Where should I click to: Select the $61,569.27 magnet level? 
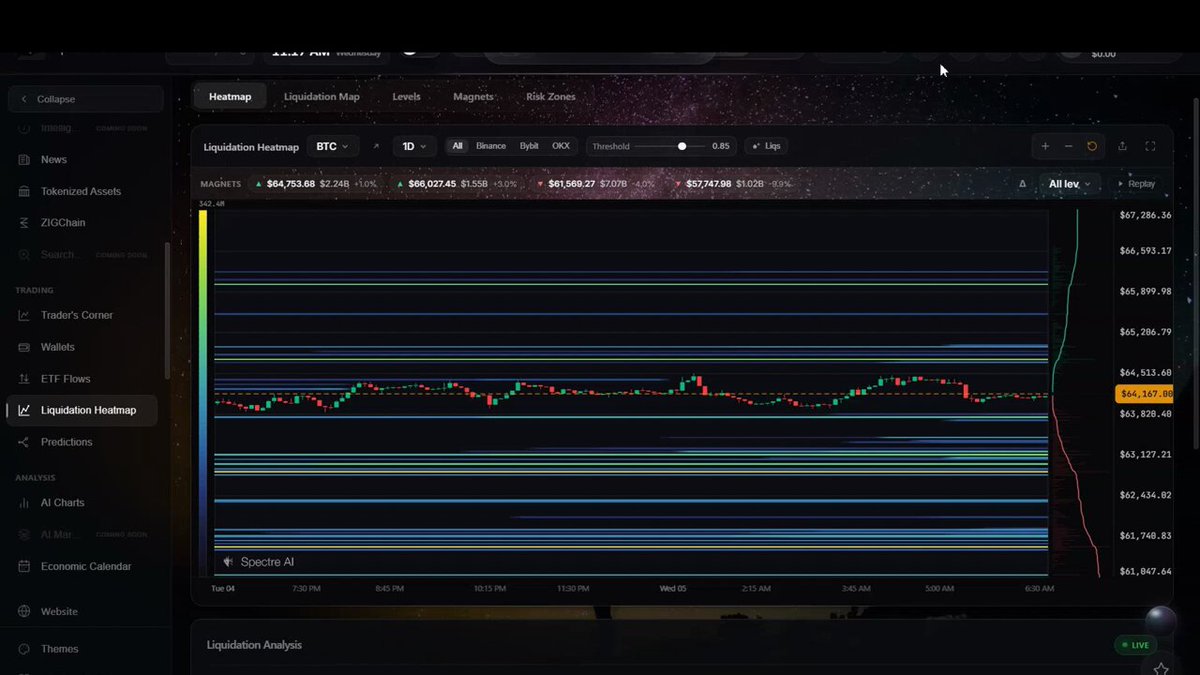pos(596,184)
